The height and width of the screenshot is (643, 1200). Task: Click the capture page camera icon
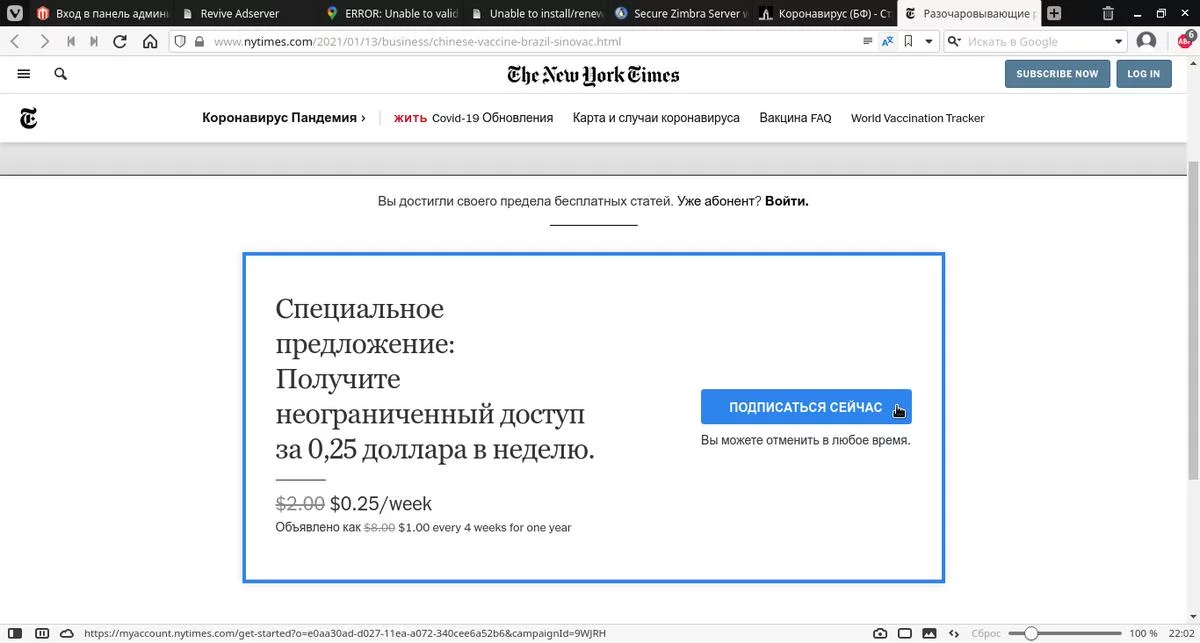880,634
